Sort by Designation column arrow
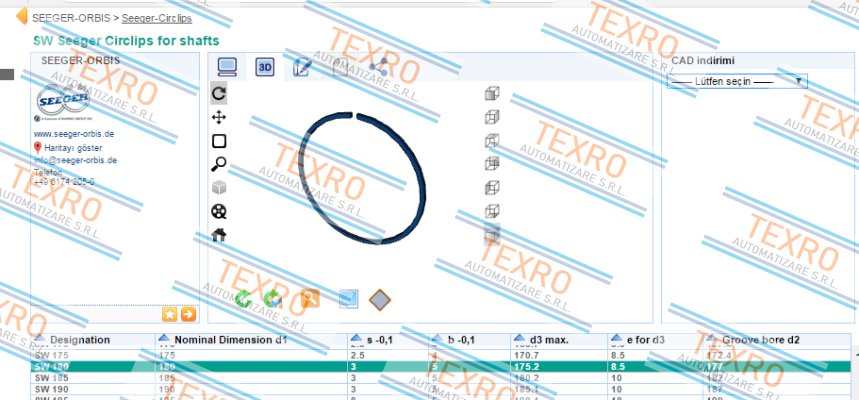This screenshot has width=859, height=400. pos(40,339)
